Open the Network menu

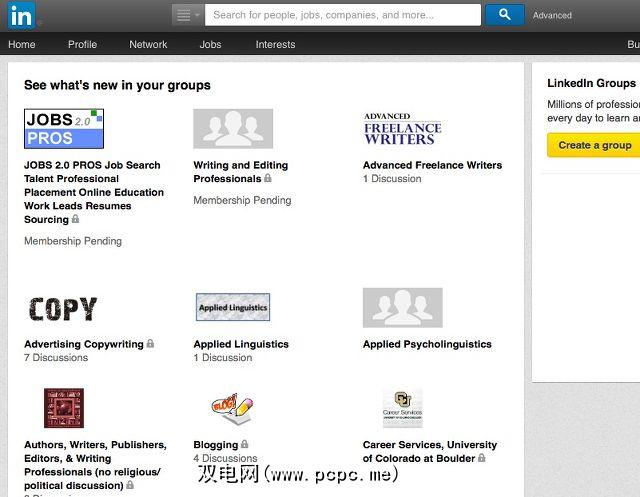click(x=148, y=44)
